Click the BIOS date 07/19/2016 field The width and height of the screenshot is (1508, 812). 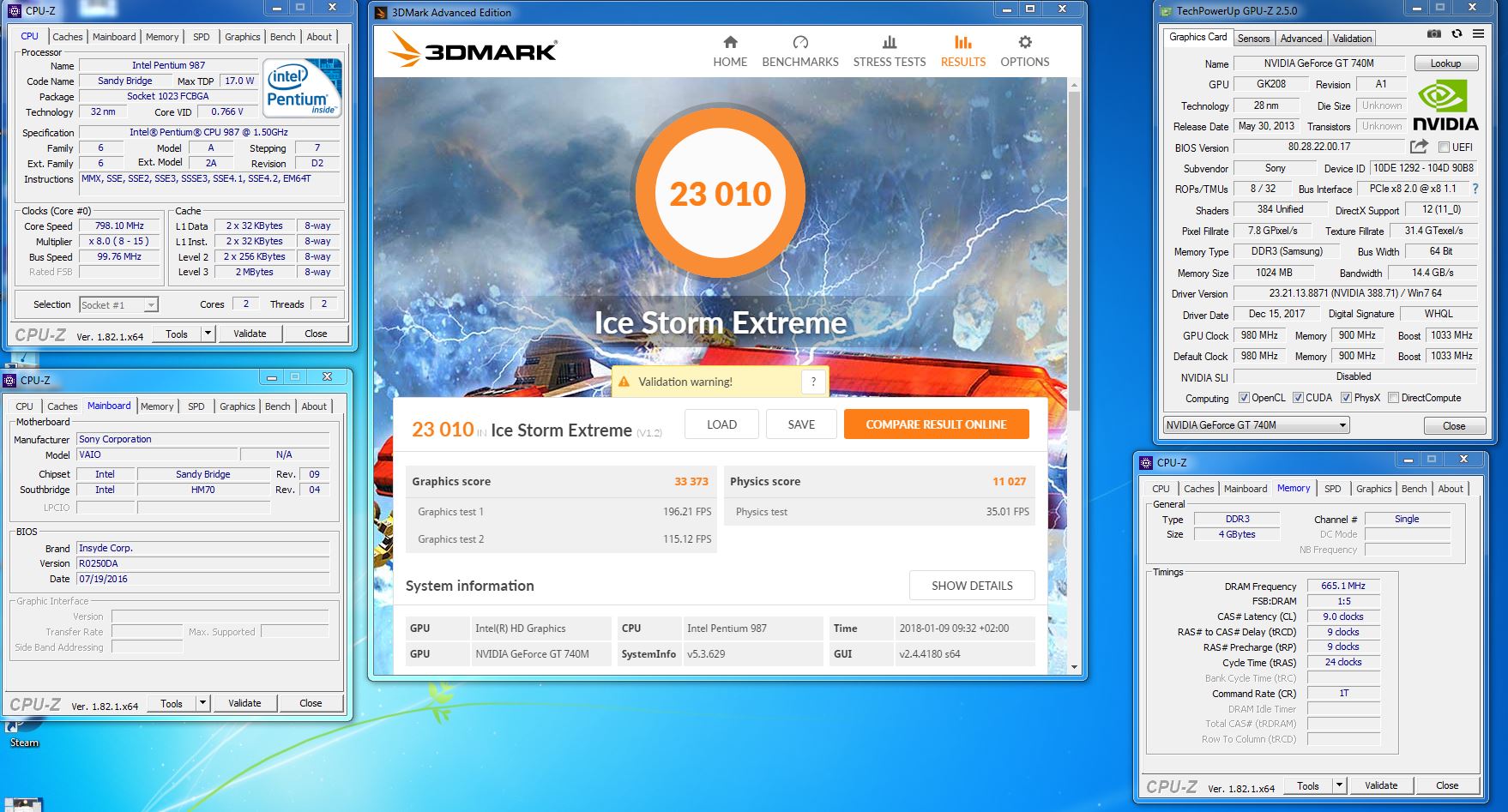pyautogui.click(x=203, y=579)
